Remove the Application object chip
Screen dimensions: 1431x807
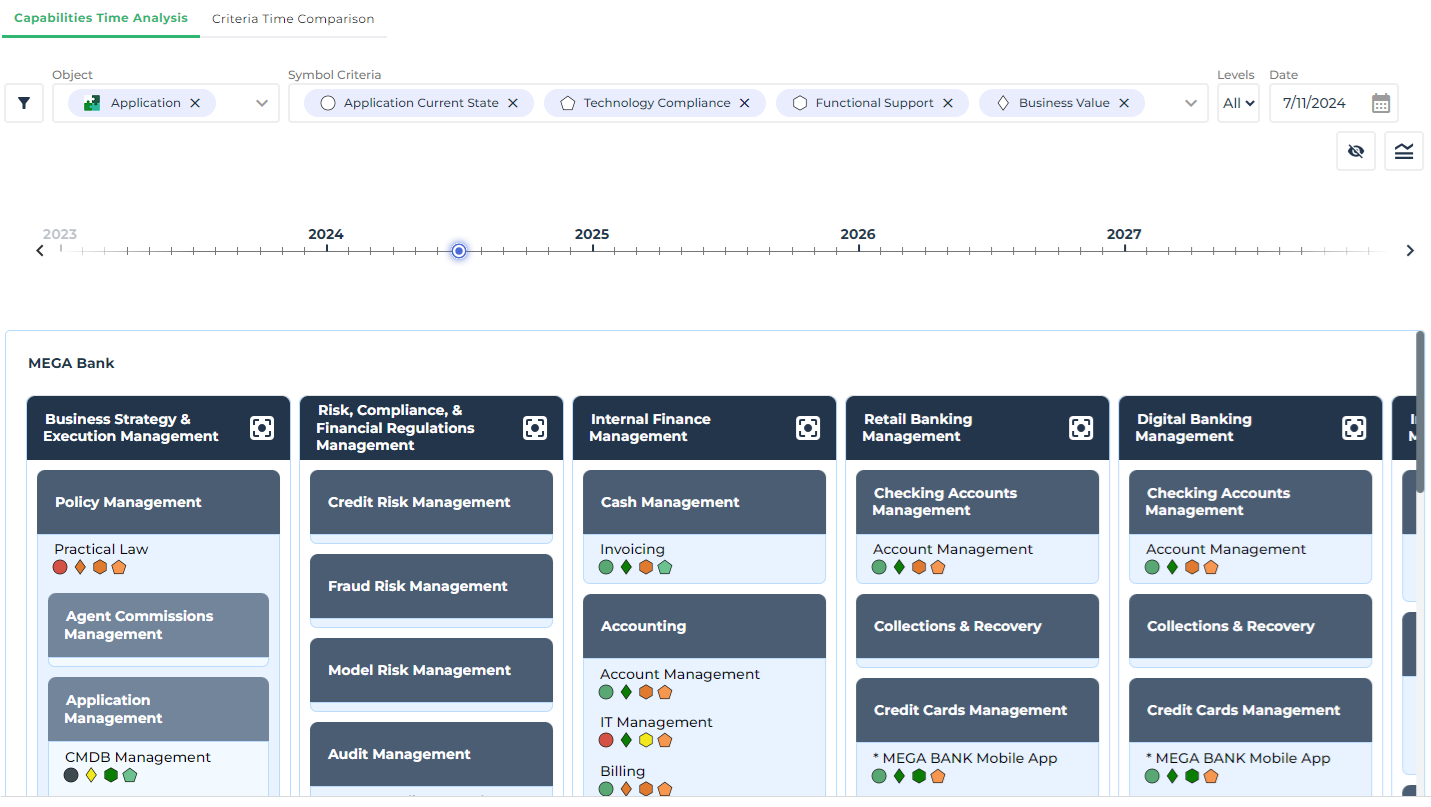[x=195, y=103]
